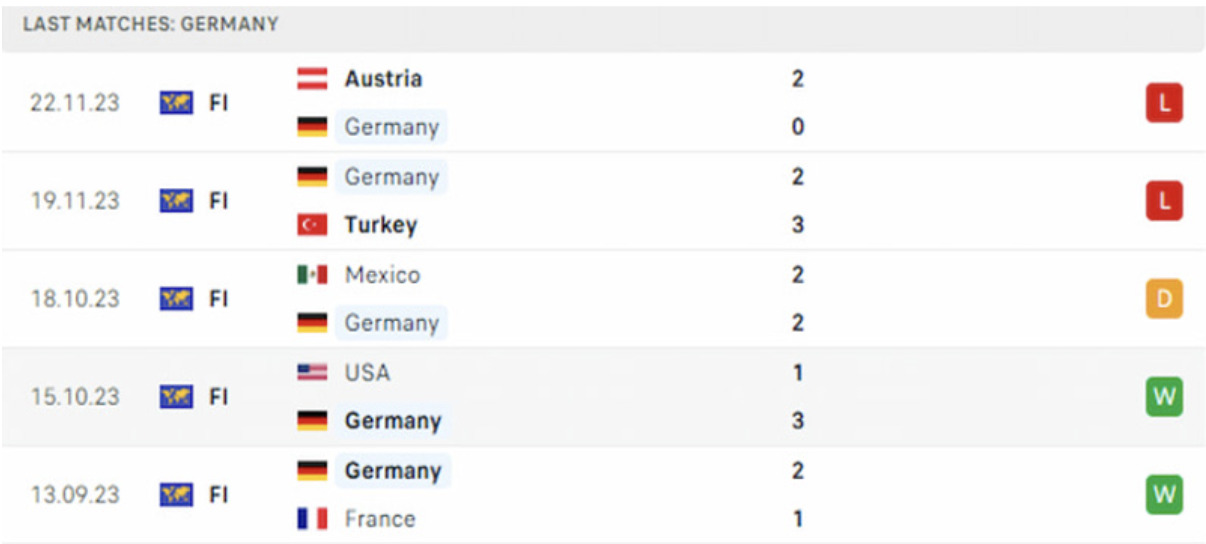Click the green W badge for the USA match
This screenshot has width=1206, height=544.
[x=1164, y=397]
